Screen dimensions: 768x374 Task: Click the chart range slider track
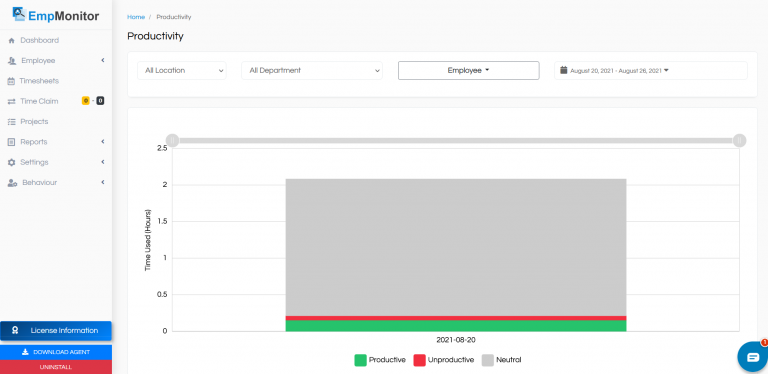[x=456, y=140]
